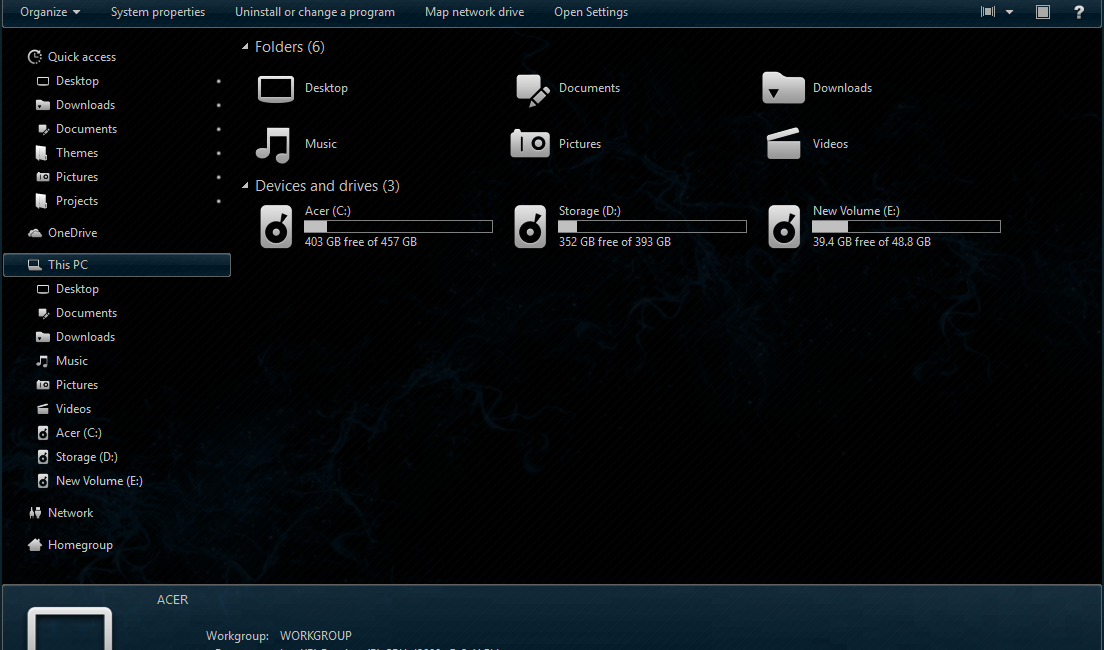Click the Open Settings button
The width and height of the screenshot is (1104, 650).
591,12
